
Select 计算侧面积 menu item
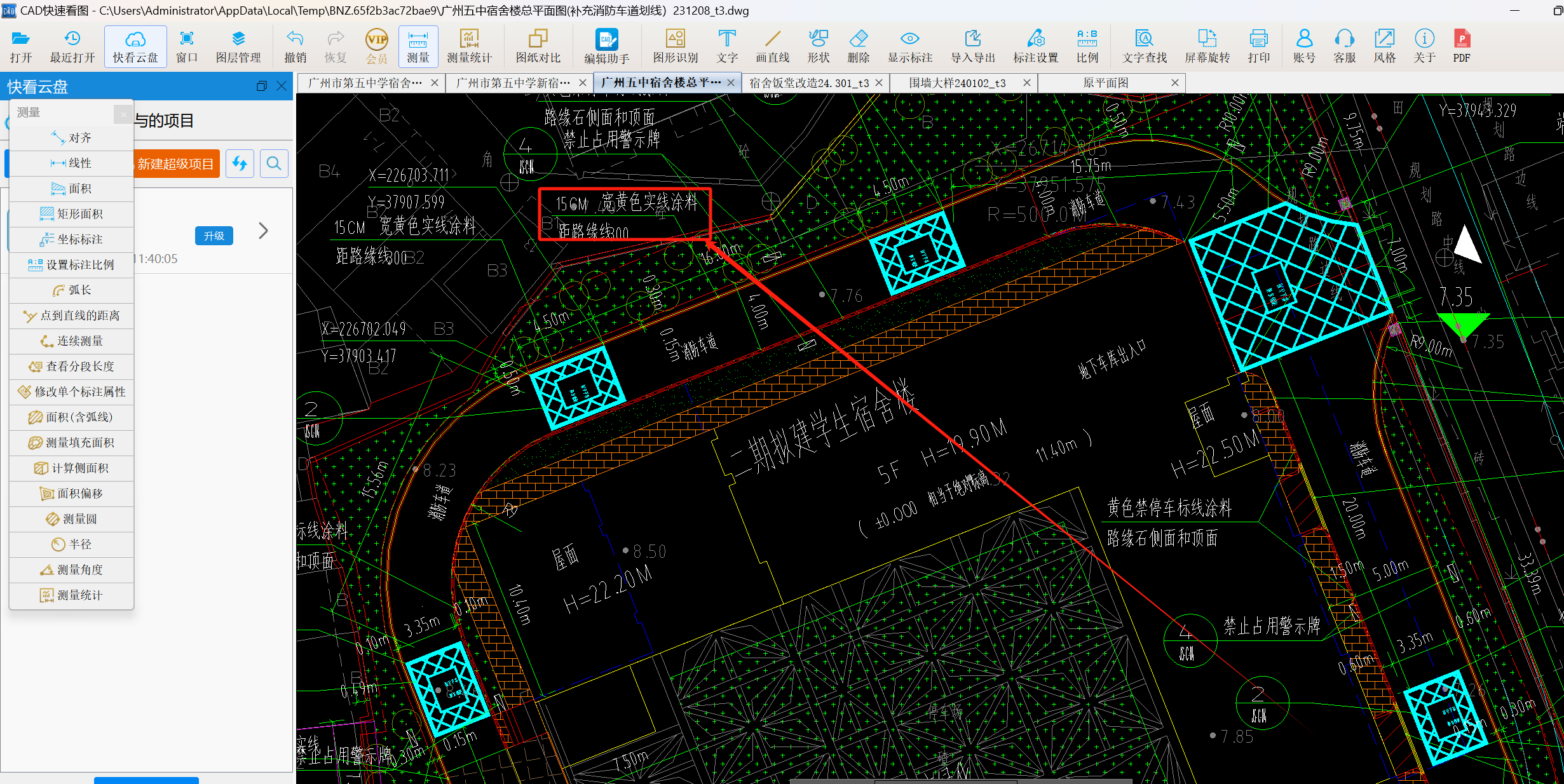(72, 468)
